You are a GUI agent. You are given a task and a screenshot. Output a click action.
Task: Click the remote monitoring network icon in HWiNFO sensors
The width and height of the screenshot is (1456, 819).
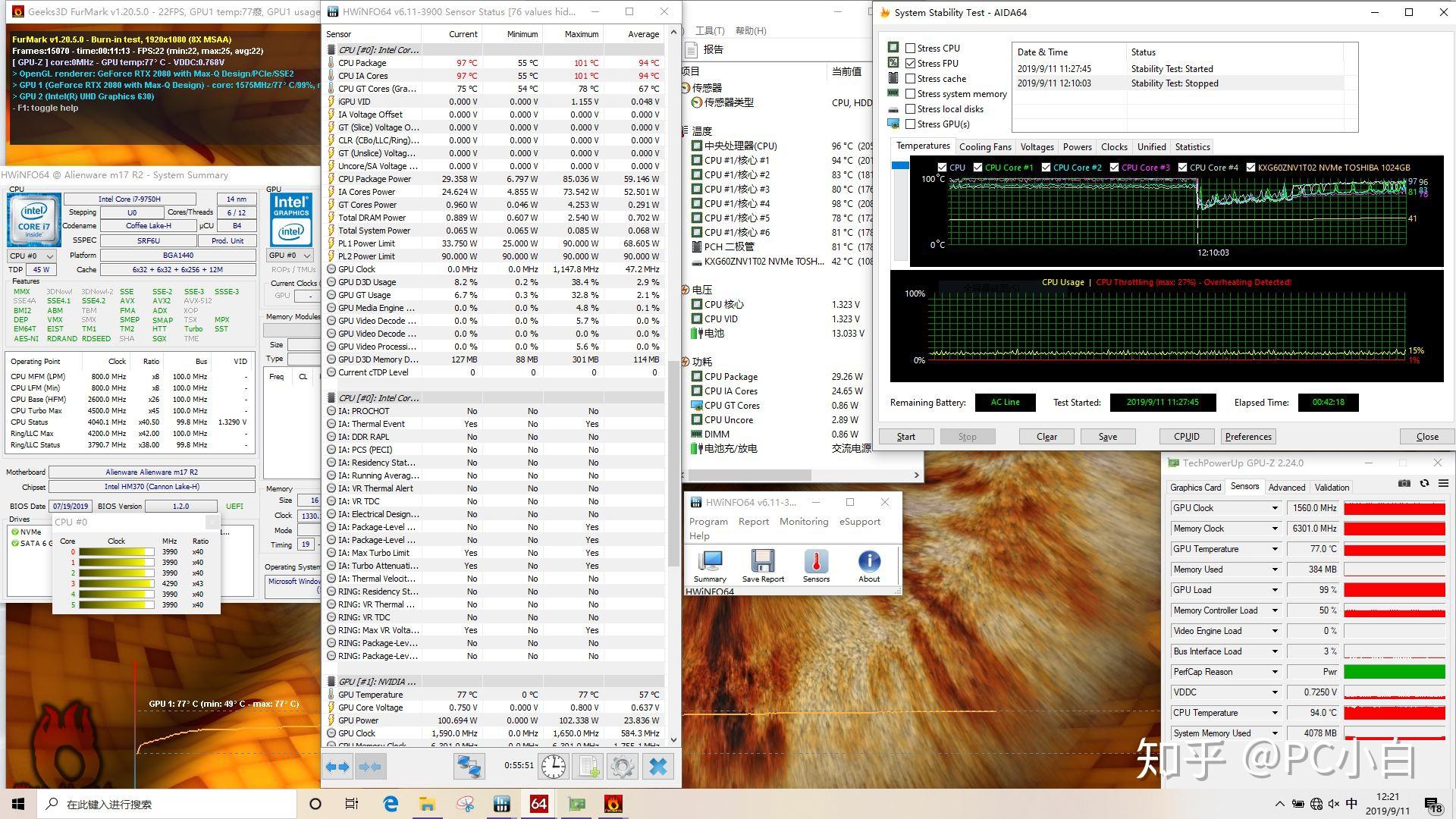(x=470, y=767)
